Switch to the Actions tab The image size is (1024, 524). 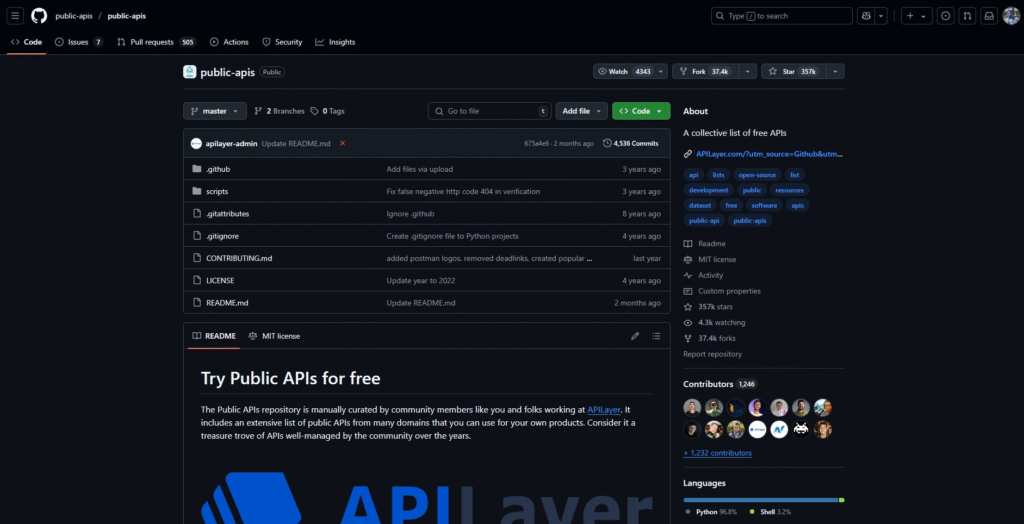[x=229, y=42]
